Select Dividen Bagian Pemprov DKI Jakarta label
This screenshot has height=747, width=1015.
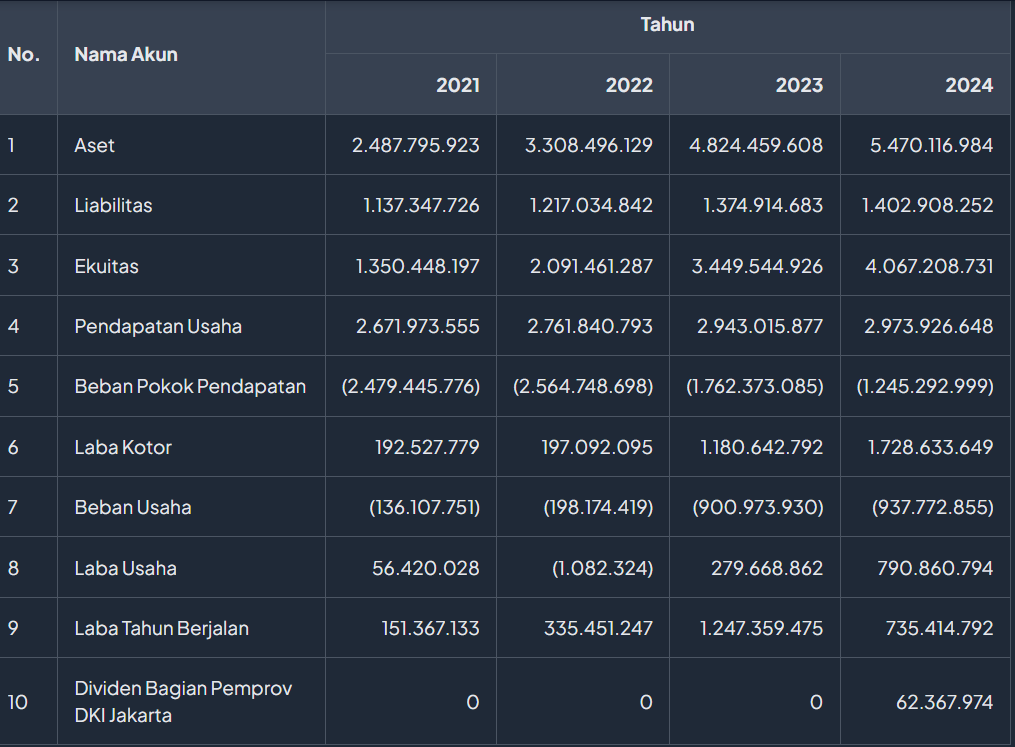click(183, 702)
